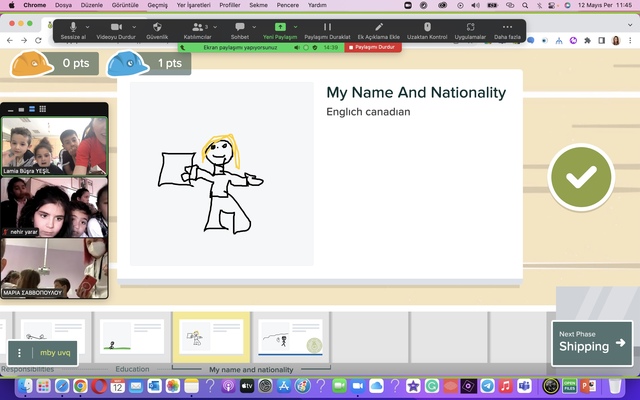Open the Yer İşaretleri menu
Viewport: 640px width, 400px height.
[x=192, y=5]
